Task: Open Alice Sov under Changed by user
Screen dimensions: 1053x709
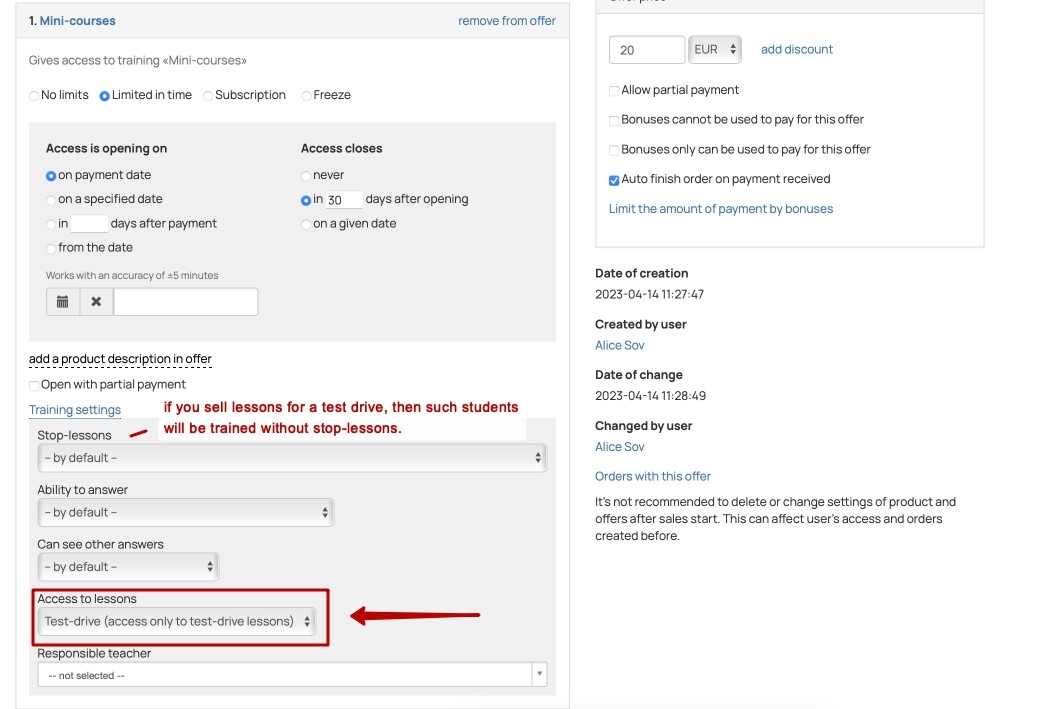Action: coord(619,446)
